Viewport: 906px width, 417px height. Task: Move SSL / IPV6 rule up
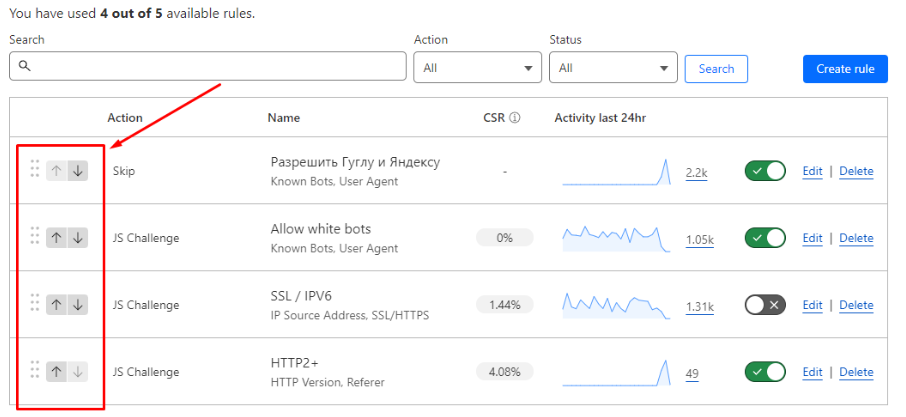[x=56, y=305]
